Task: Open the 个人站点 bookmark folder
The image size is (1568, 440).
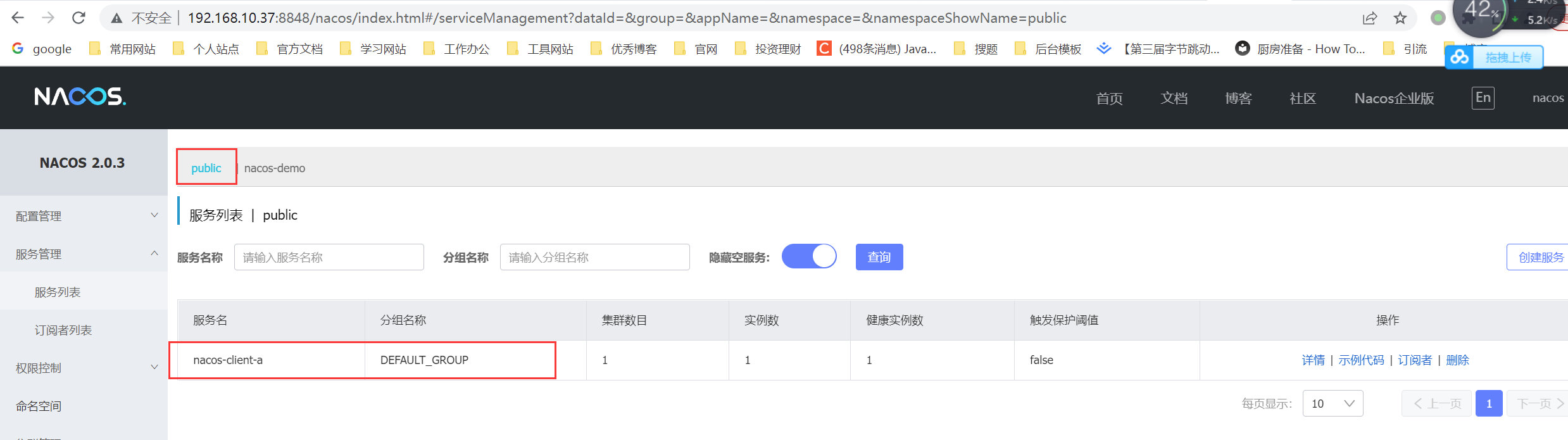Action: click(206, 49)
